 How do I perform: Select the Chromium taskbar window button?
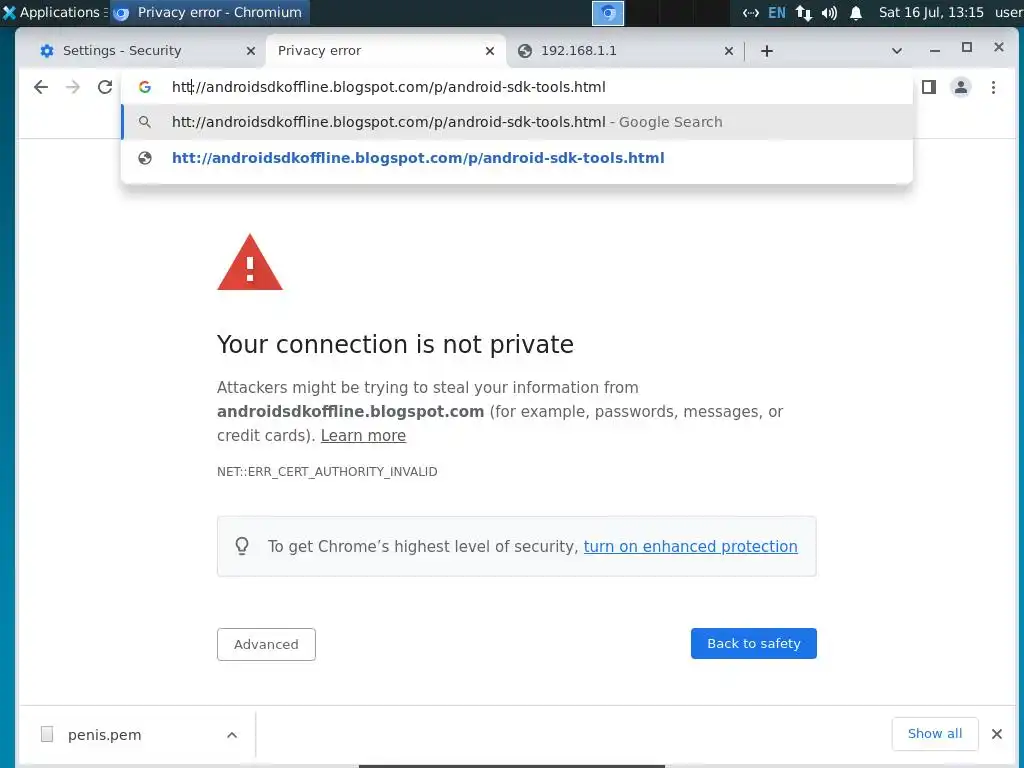[209, 12]
